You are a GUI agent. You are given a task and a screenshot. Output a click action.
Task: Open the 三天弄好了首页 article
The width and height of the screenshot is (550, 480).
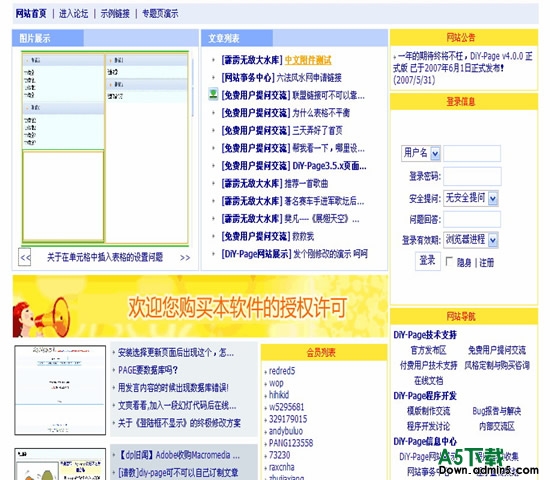317,131
